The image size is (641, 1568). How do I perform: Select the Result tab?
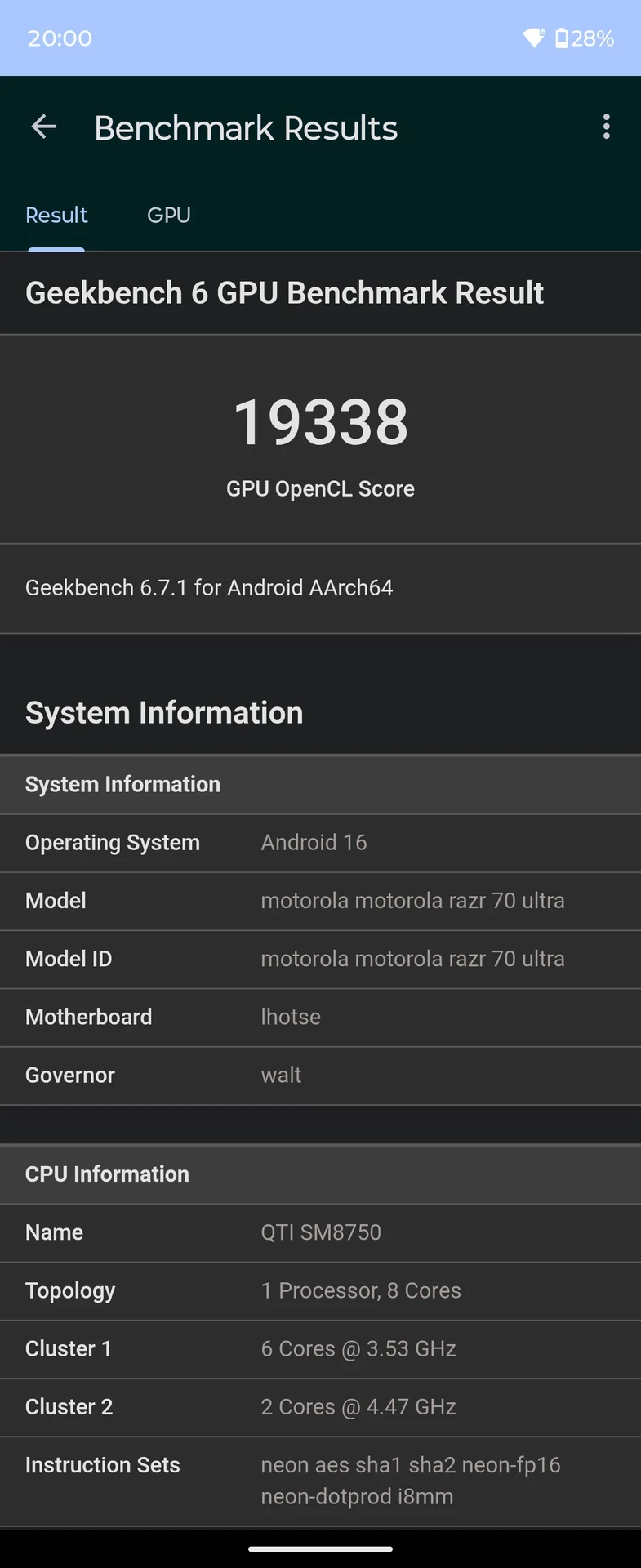(56, 215)
